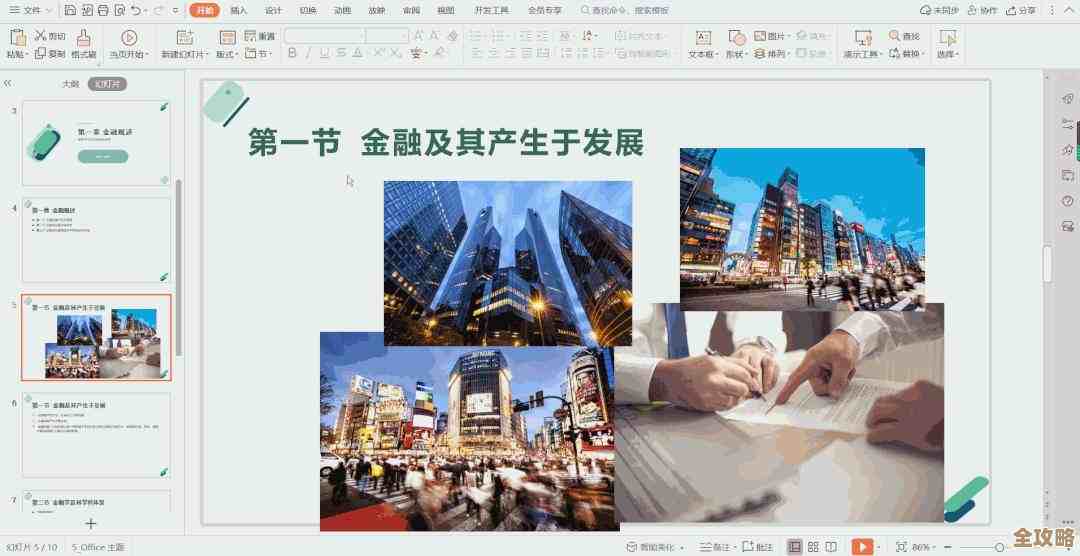1080x556 pixels.
Task: Switch to Normal view in status bar
Action: 795,546
